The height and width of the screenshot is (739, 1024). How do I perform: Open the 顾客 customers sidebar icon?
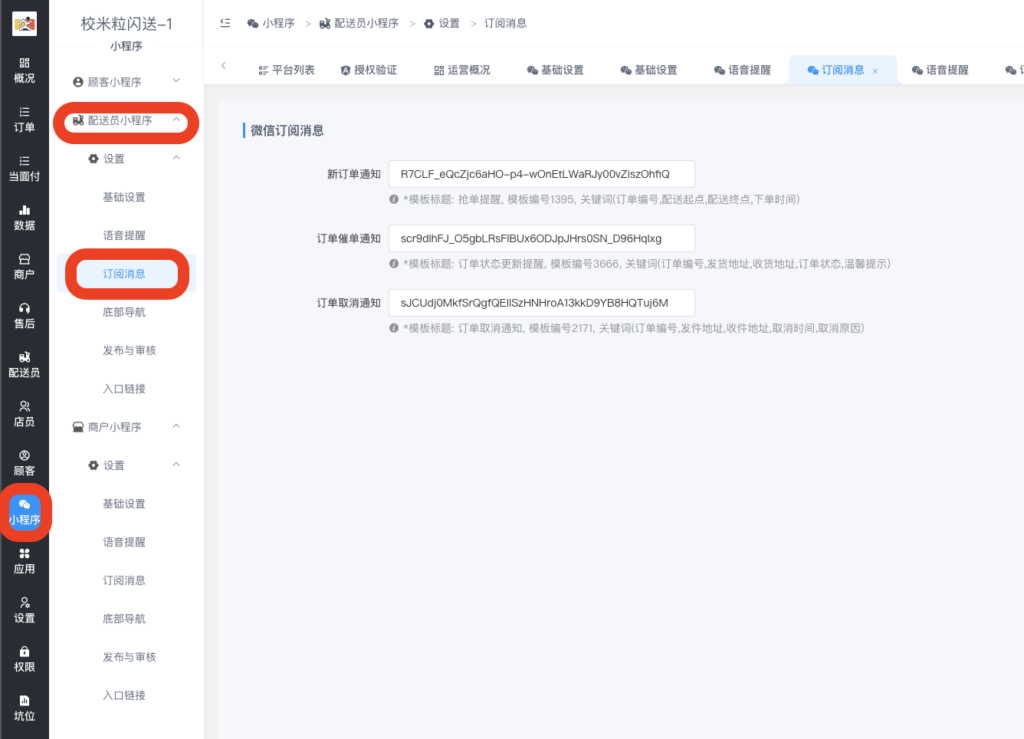pos(24,462)
